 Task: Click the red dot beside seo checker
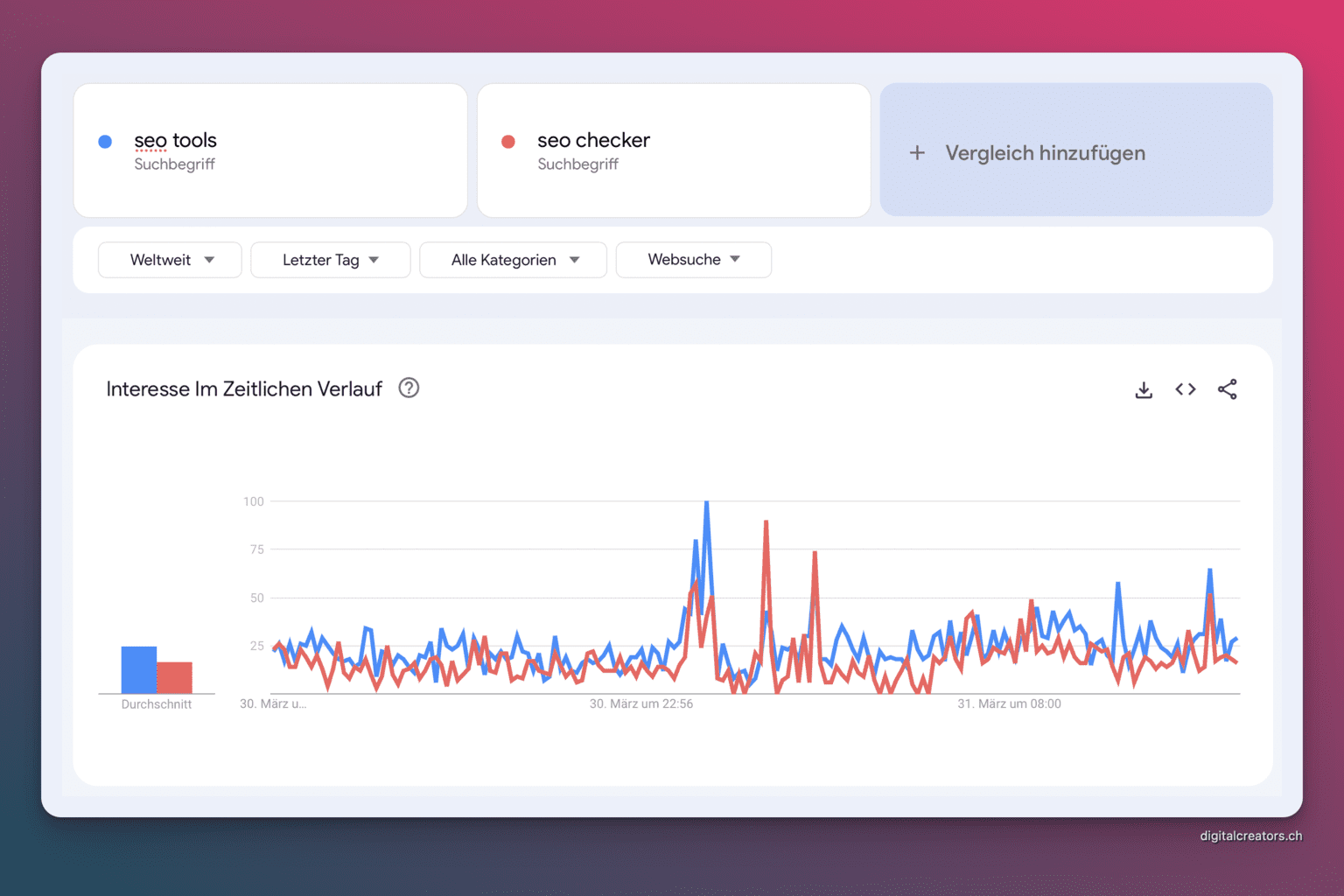(x=508, y=142)
